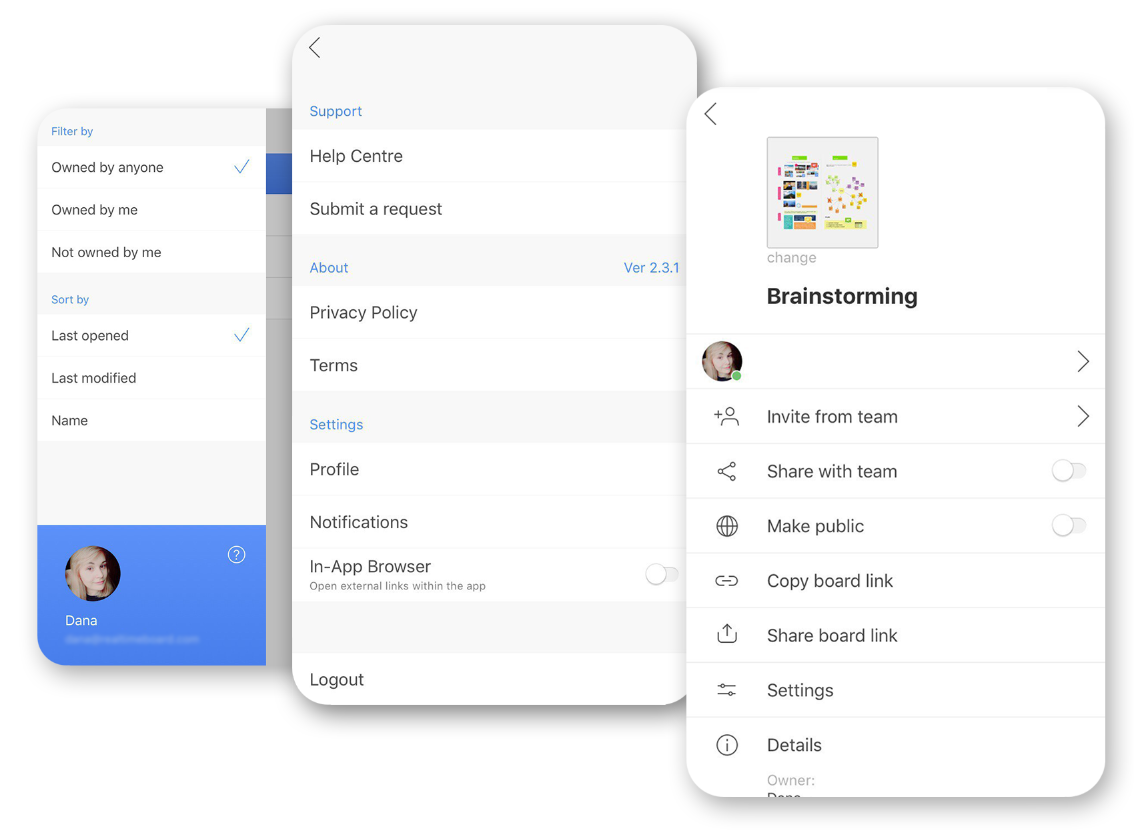Click the share nodes icon
The width and height of the screenshot is (1134, 835).
pos(727,472)
